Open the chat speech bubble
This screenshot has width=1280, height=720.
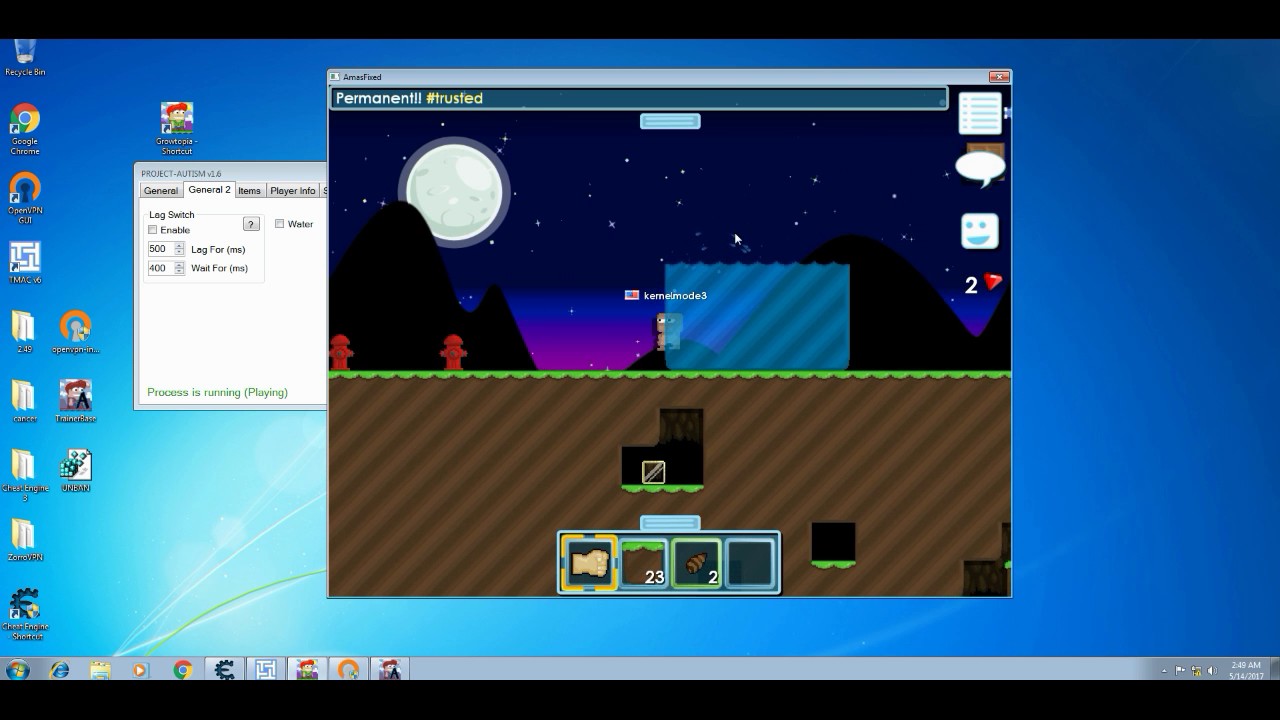tap(980, 168)
